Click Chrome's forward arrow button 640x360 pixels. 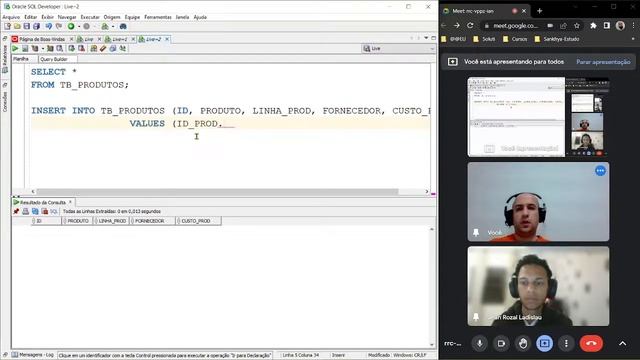(x=457, y=25)
